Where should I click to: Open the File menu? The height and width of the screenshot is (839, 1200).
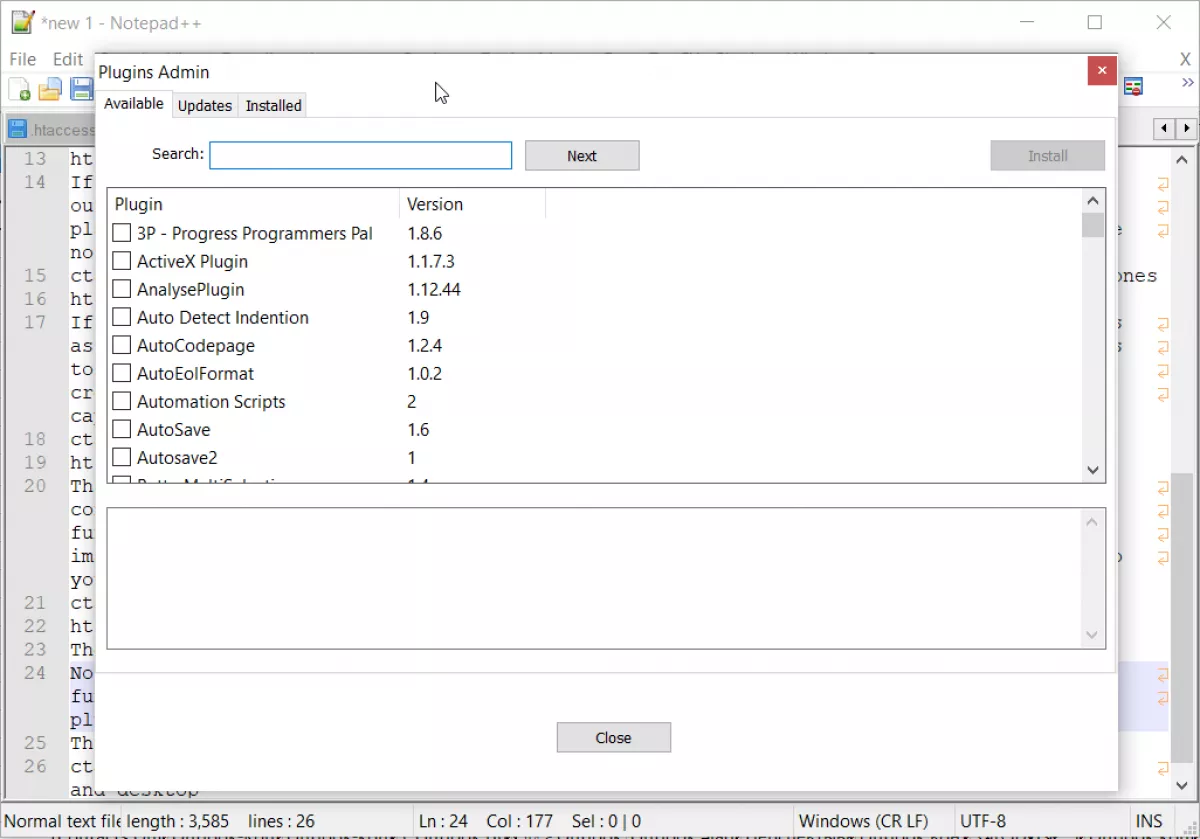(x=22, y=59)
